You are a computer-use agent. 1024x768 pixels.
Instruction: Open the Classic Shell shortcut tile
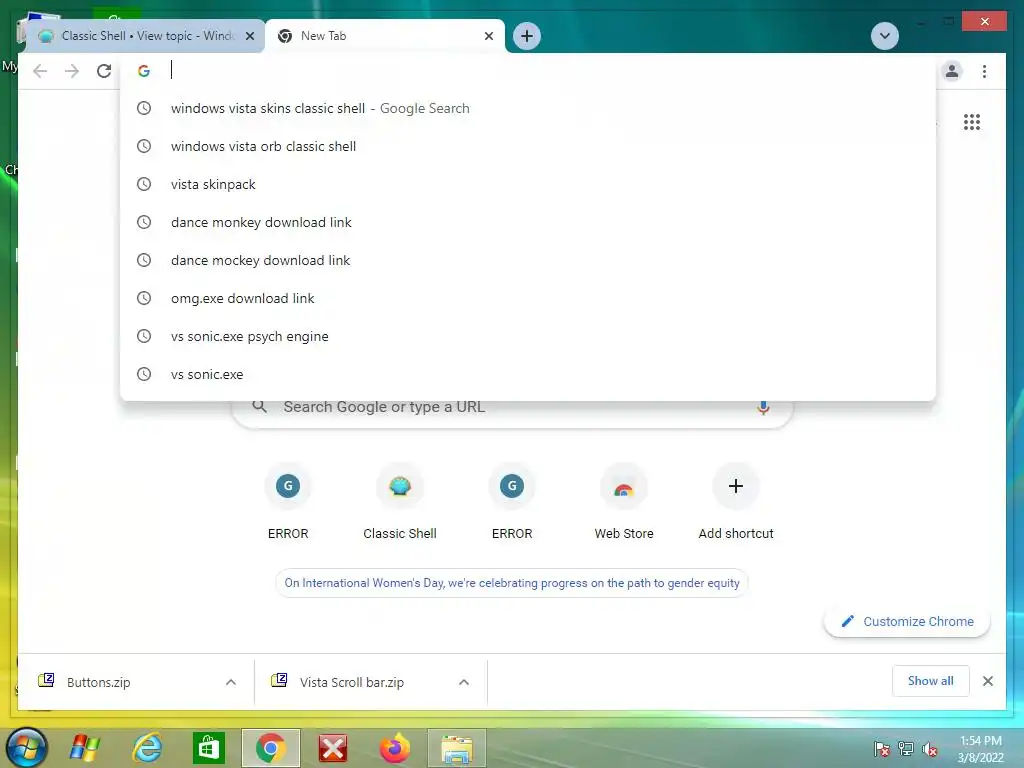click(400, 502)
